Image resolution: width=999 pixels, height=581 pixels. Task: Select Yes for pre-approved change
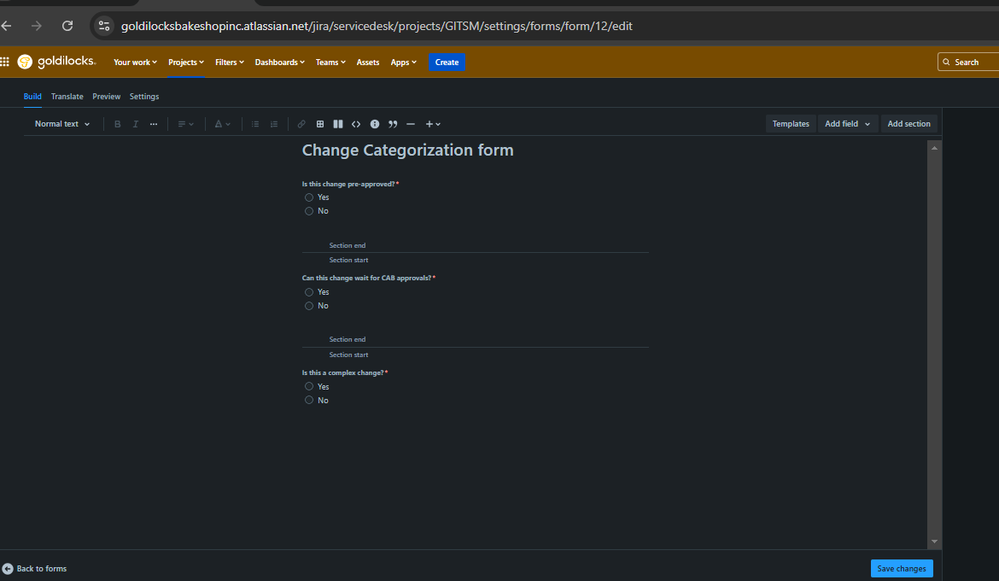point(309,197)
